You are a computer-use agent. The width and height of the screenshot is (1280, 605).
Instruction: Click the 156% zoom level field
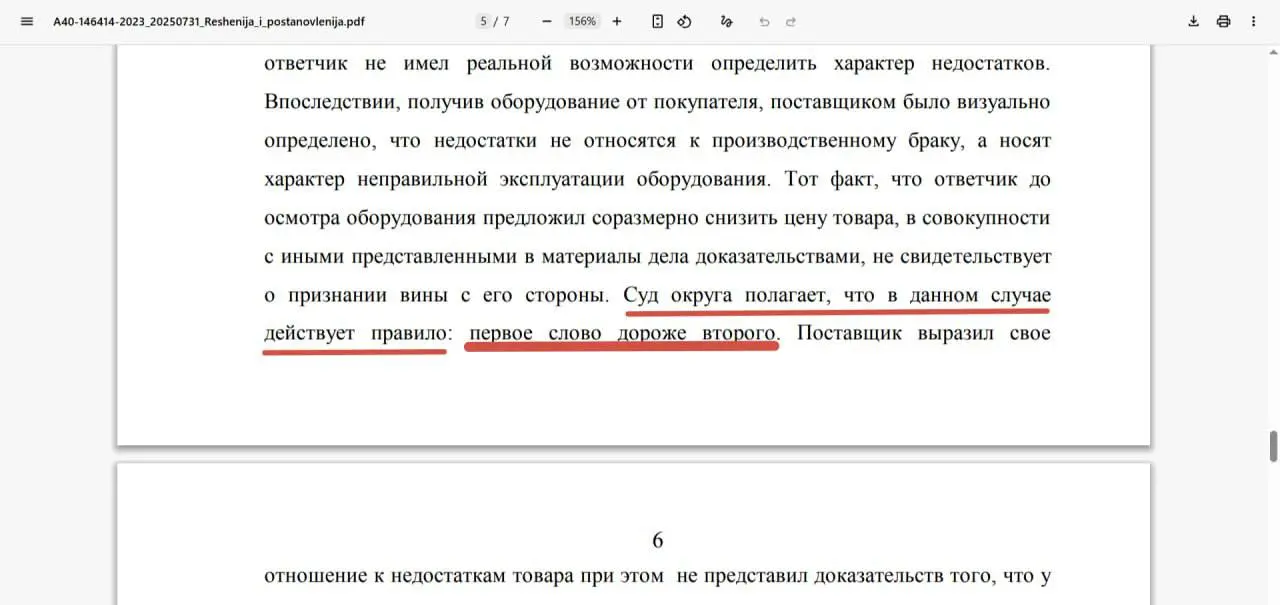(x=582, y=21)
